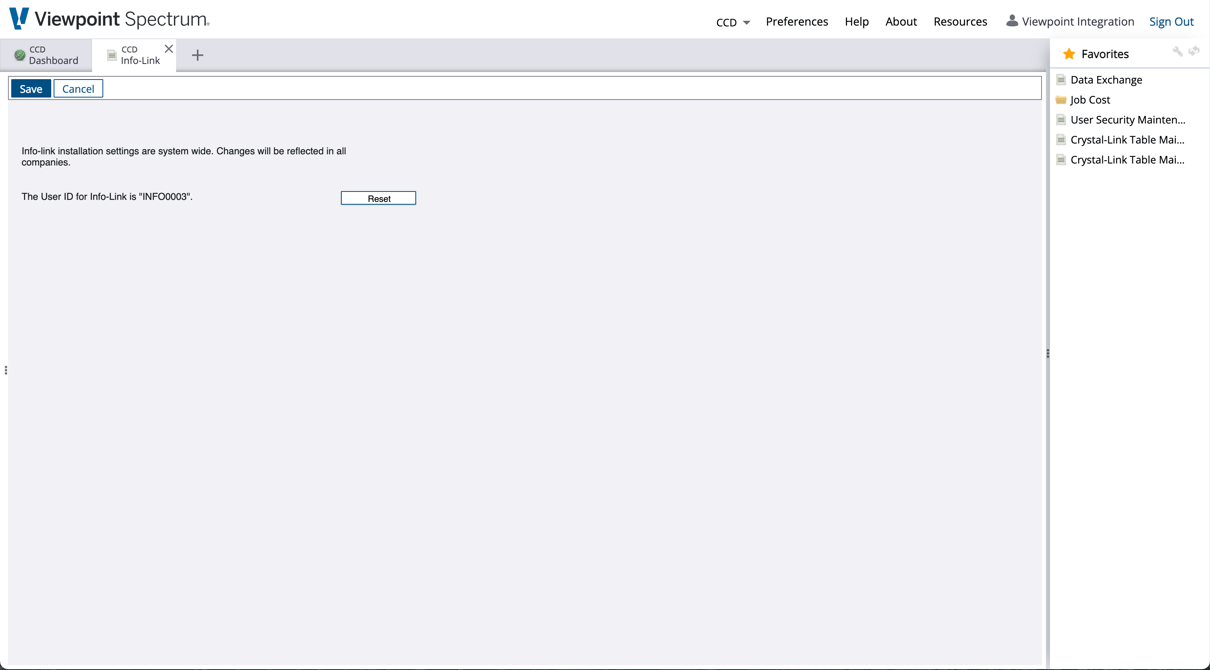This screenshot has height=670, width=1210.
Task: Click the Viewpoint Spectrum logo
Action: [x=108, y=20]
